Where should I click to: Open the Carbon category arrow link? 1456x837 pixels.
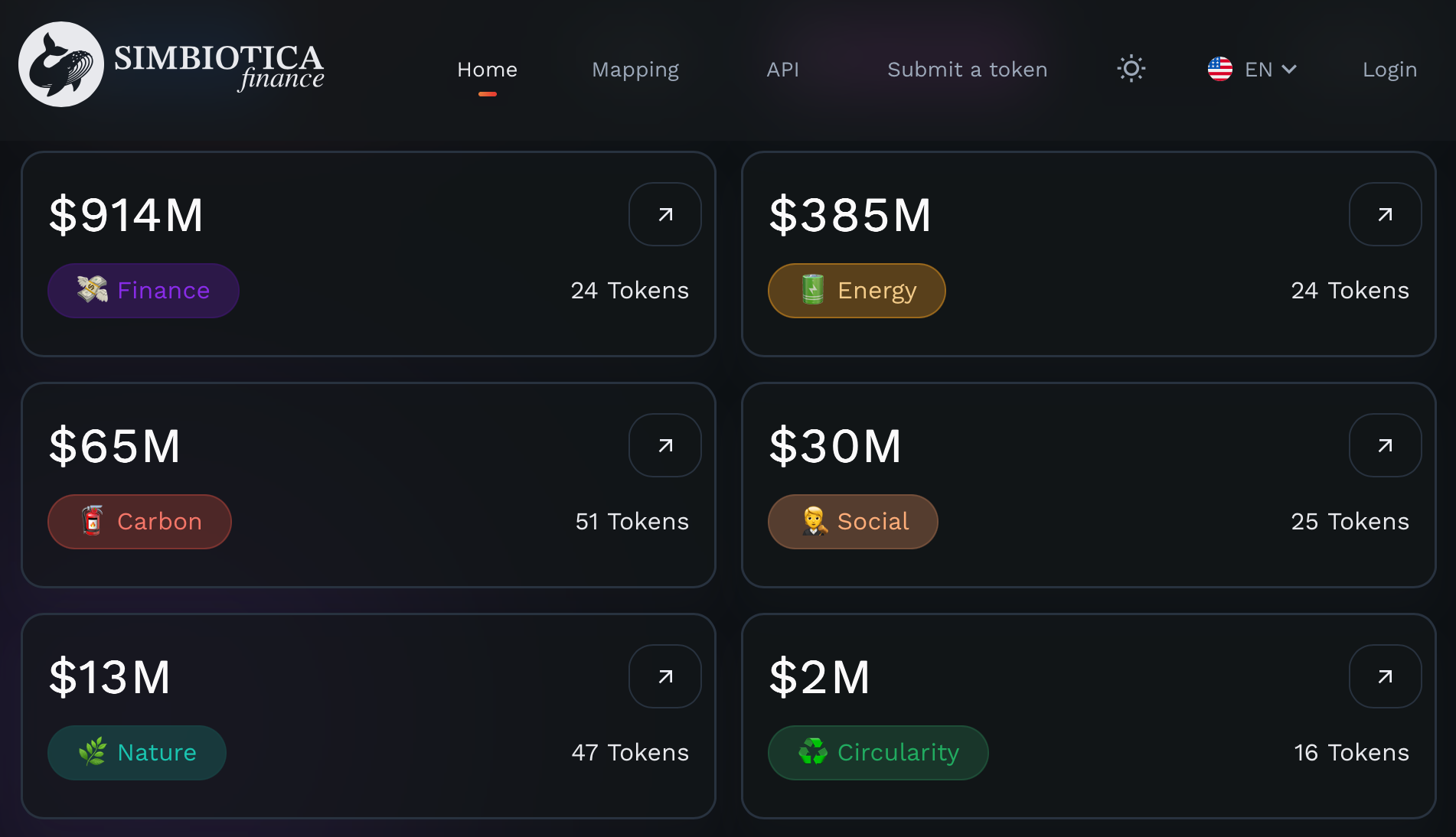pos(664,445)
